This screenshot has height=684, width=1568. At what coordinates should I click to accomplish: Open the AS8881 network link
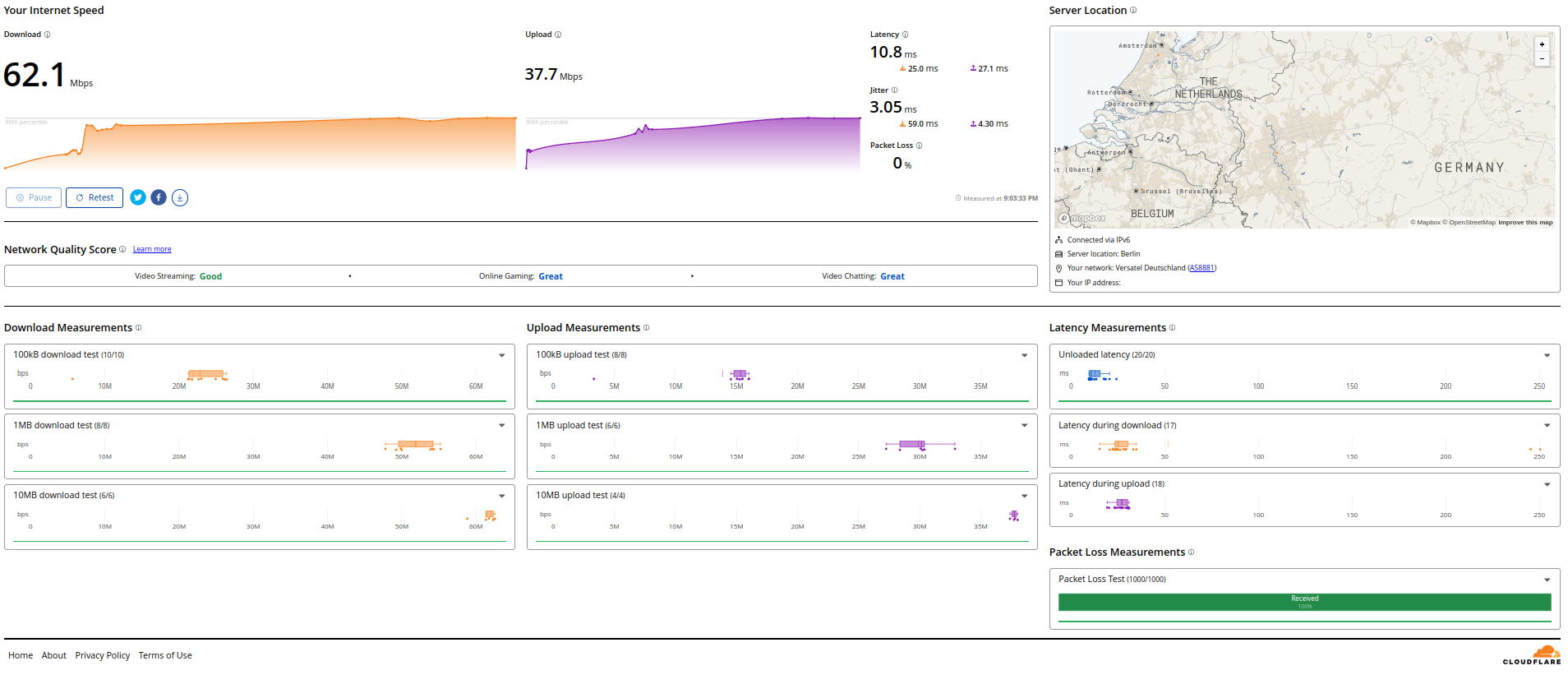pyautogui.click(x=1201, y=268)
